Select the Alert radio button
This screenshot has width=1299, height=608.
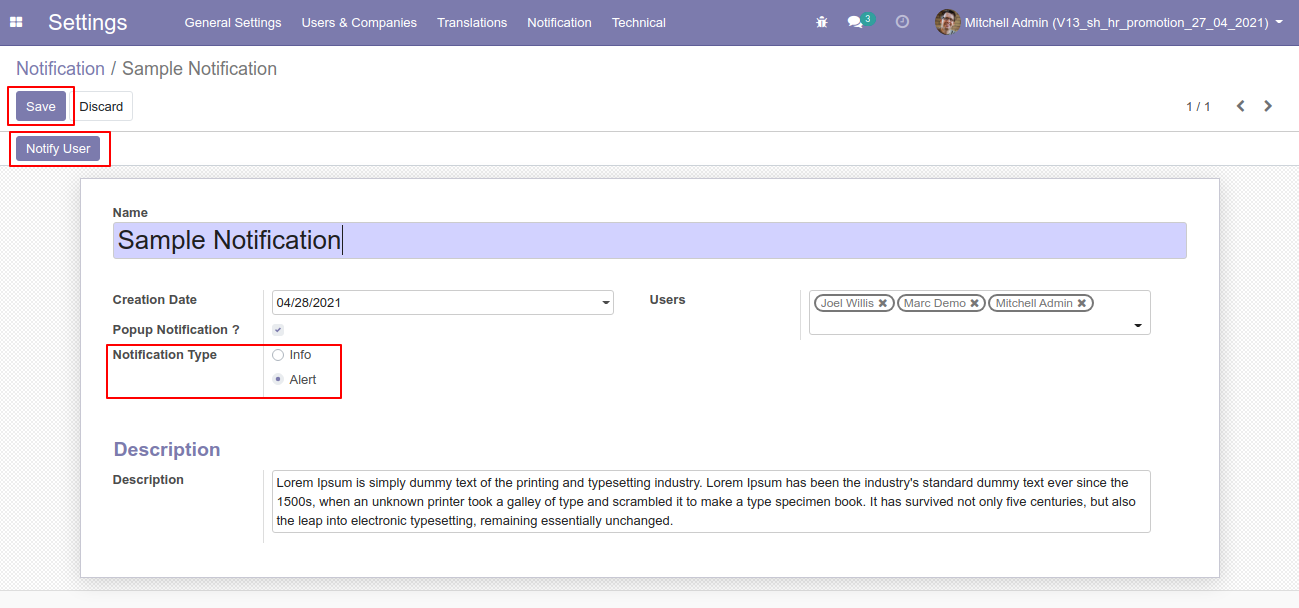click(x=278, y=380)
